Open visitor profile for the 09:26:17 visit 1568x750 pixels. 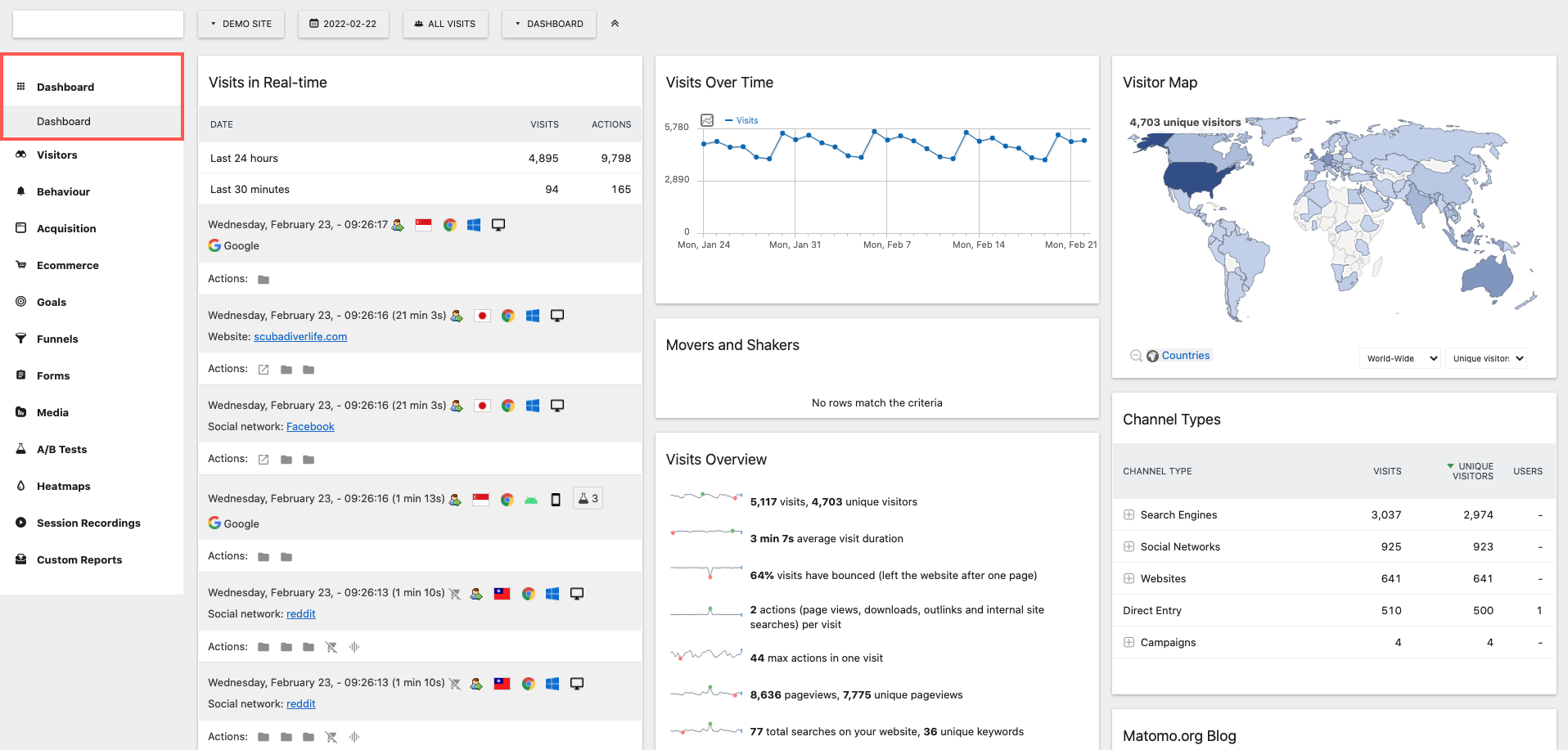(398, 225)
